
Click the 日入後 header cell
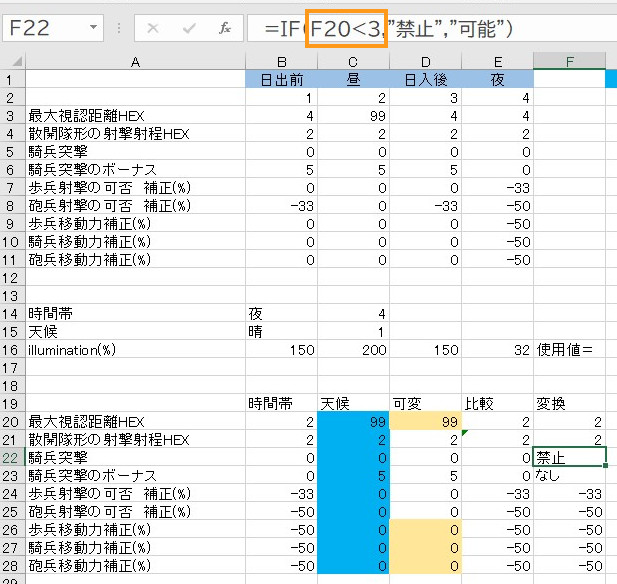[x=425, y=79]
